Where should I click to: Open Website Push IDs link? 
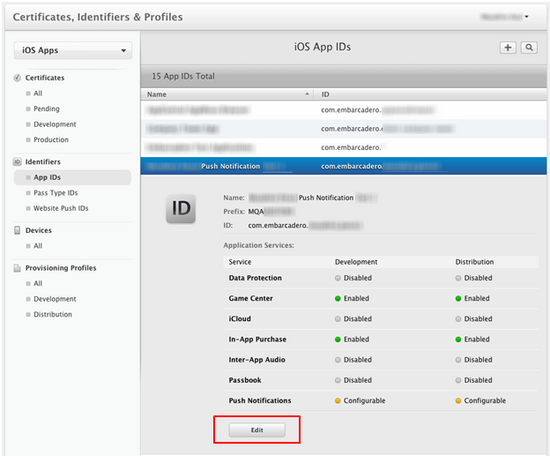(x=61, y=208)
